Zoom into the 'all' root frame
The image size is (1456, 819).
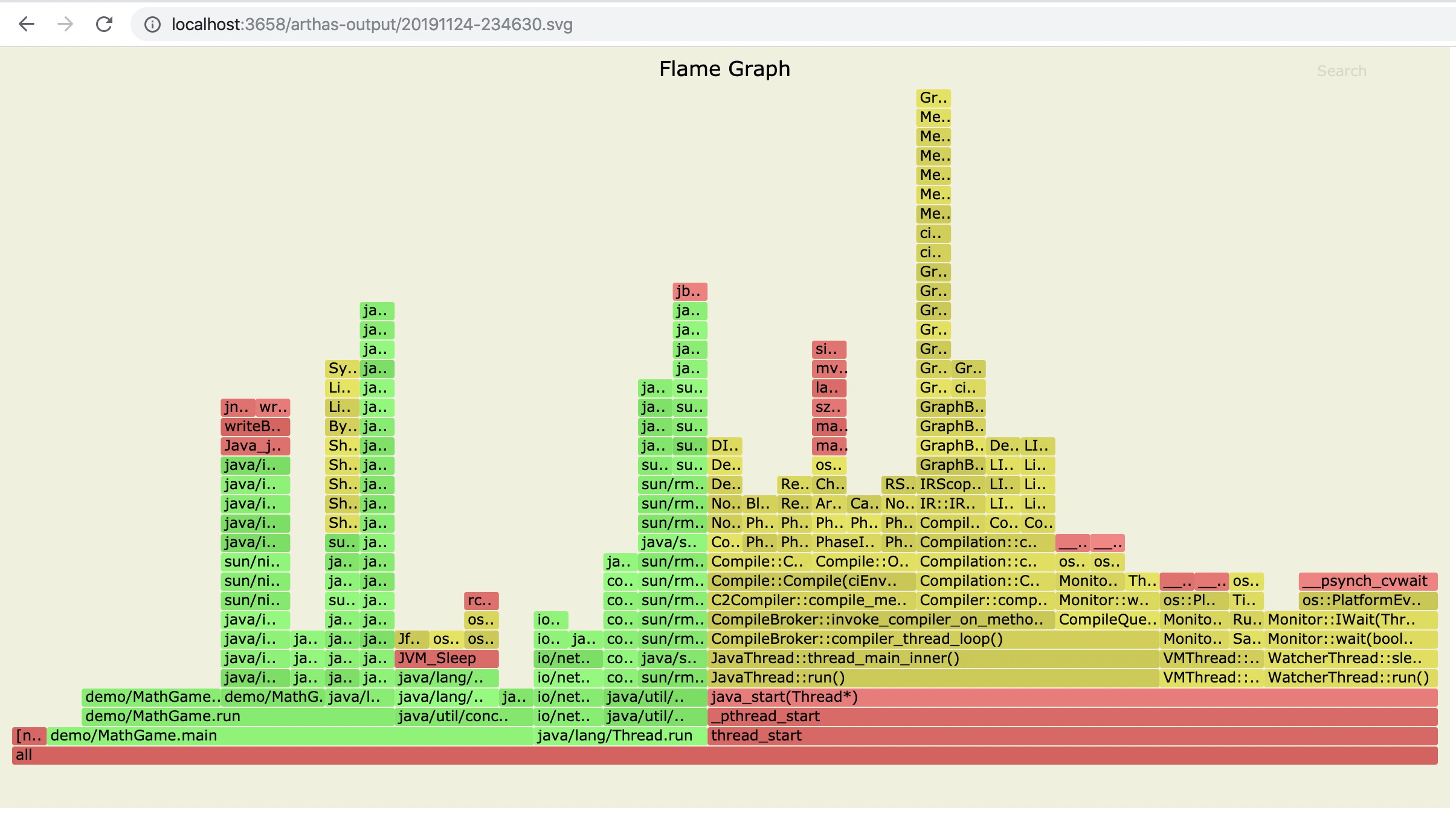coord(724,755)
